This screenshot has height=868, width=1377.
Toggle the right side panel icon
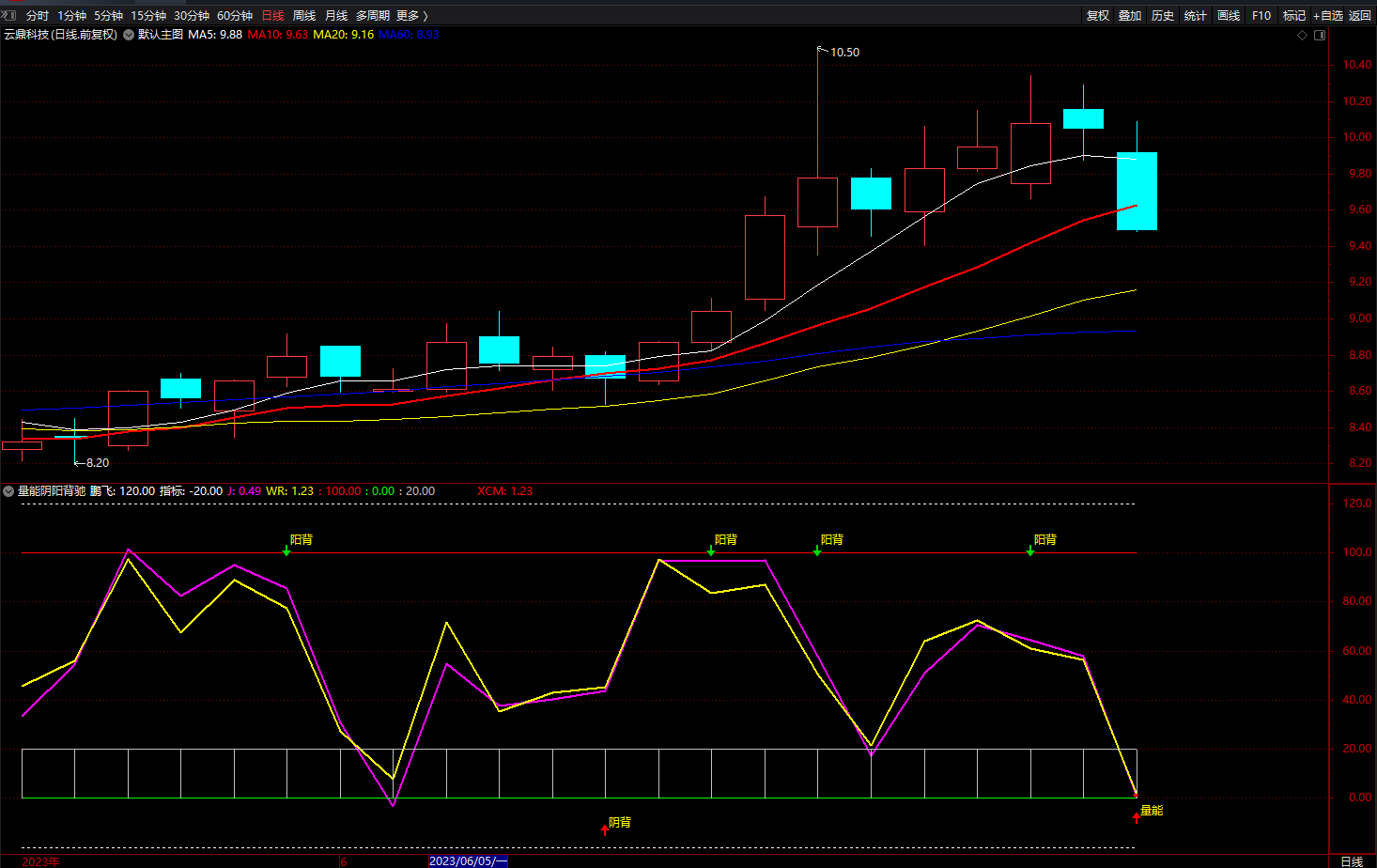pyautogui.click(x=1320, y=35)
